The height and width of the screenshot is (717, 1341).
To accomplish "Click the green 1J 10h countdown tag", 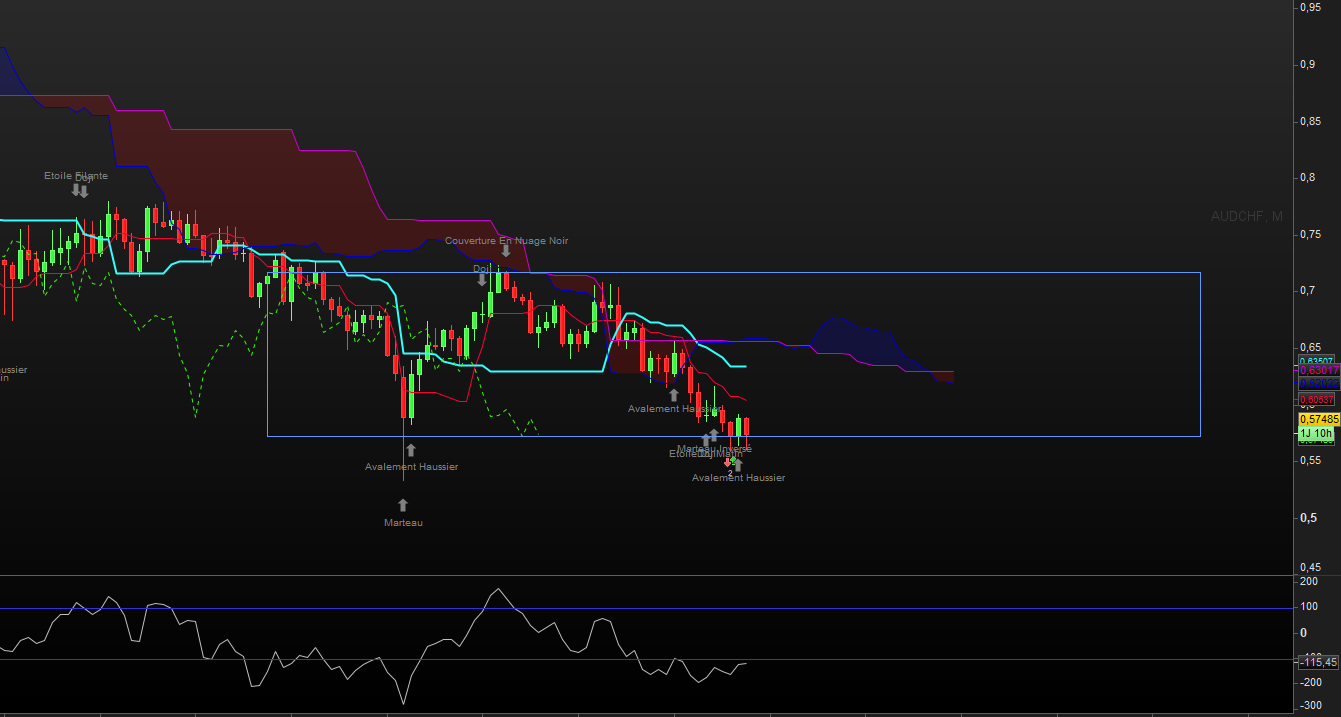I will click(1316, 433).
